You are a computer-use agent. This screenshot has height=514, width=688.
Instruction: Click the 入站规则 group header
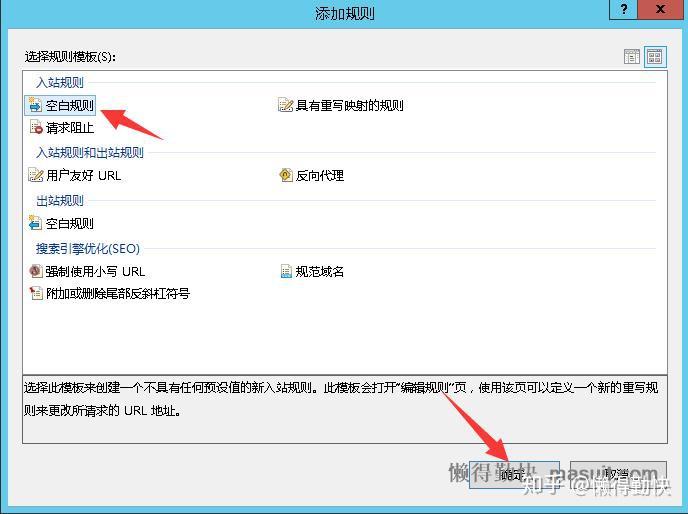click(60, 83)
